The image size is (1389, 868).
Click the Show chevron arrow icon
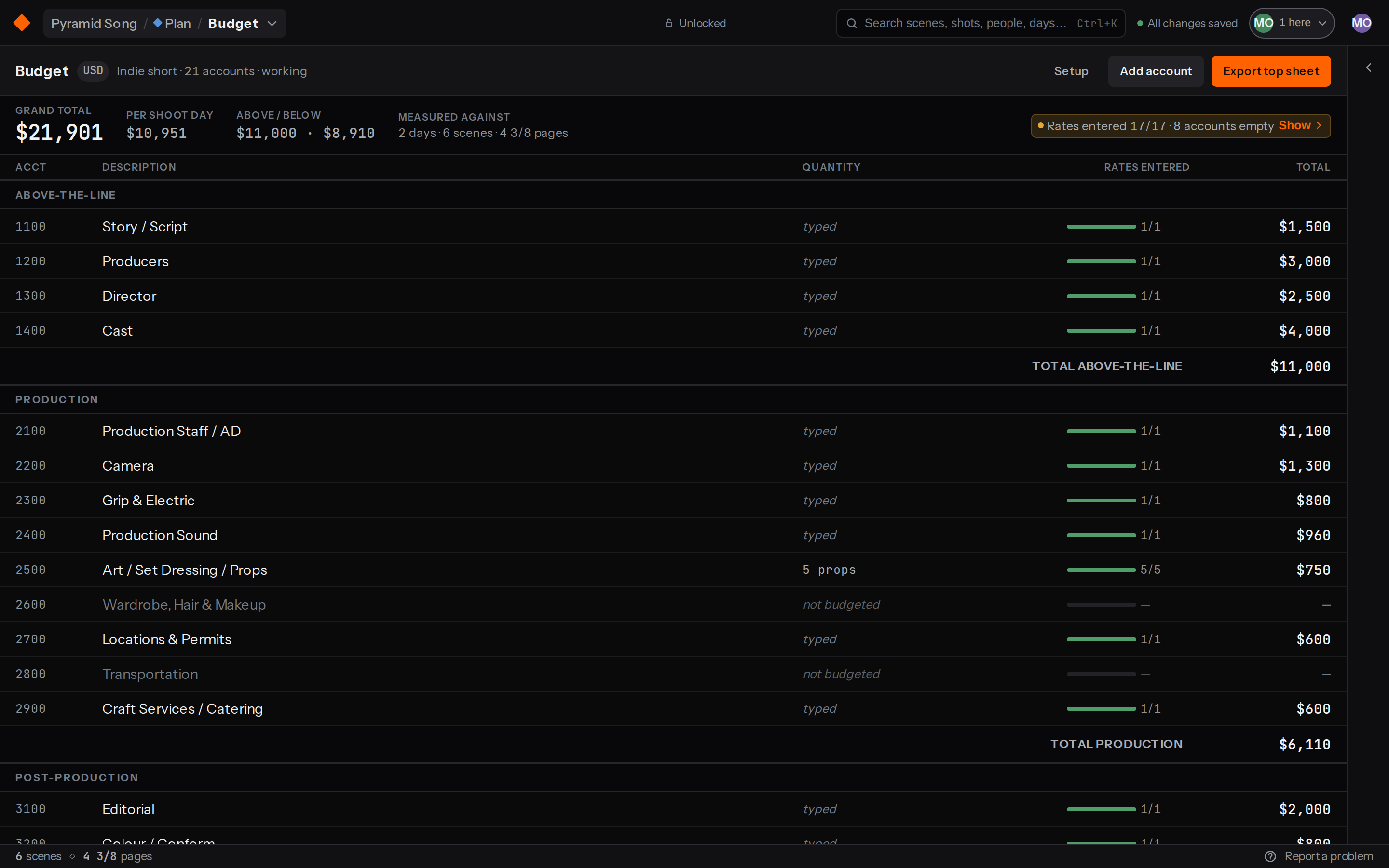[x=1319, y=126]
